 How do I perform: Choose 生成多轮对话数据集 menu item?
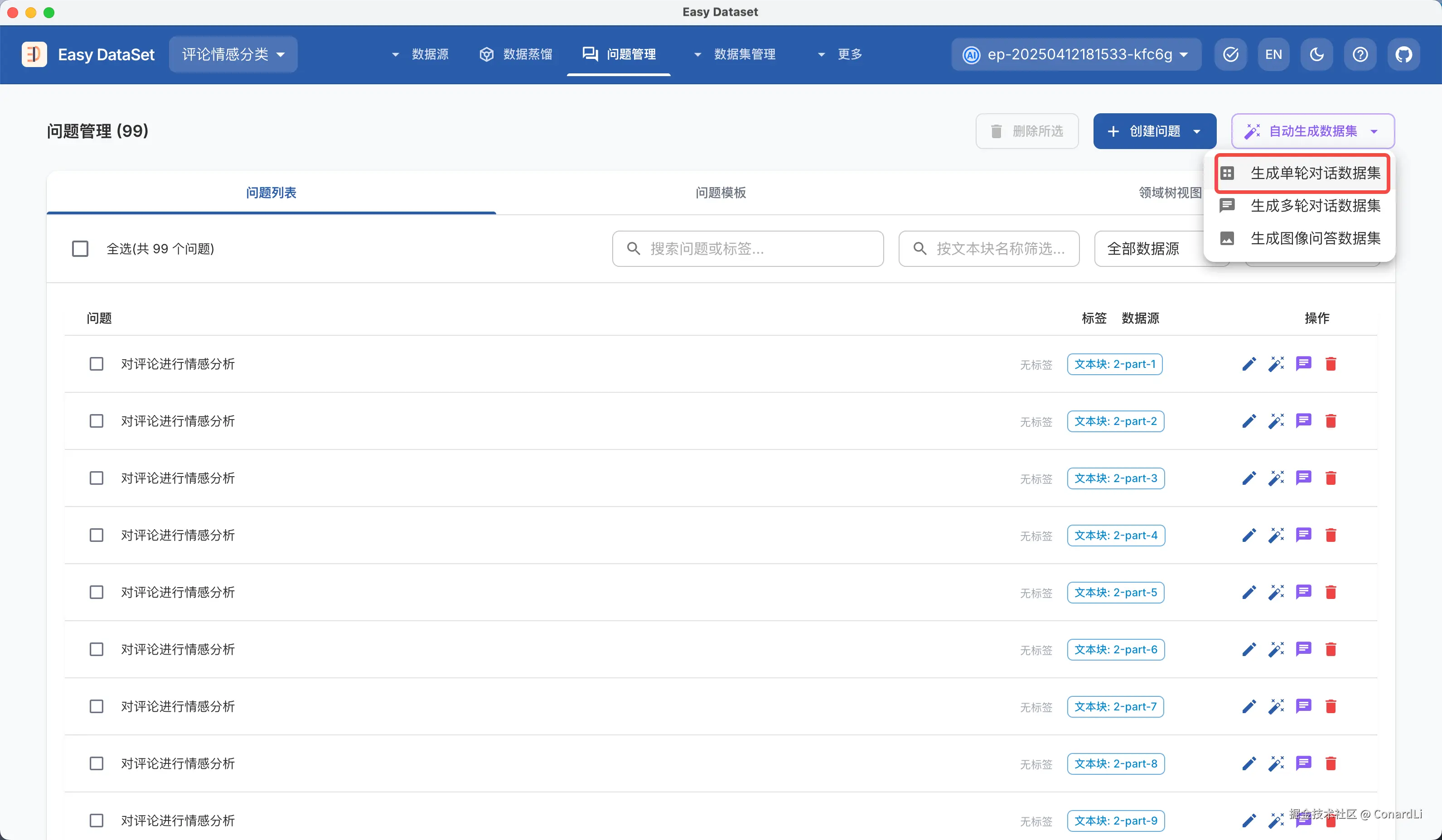click(1315, 205)
